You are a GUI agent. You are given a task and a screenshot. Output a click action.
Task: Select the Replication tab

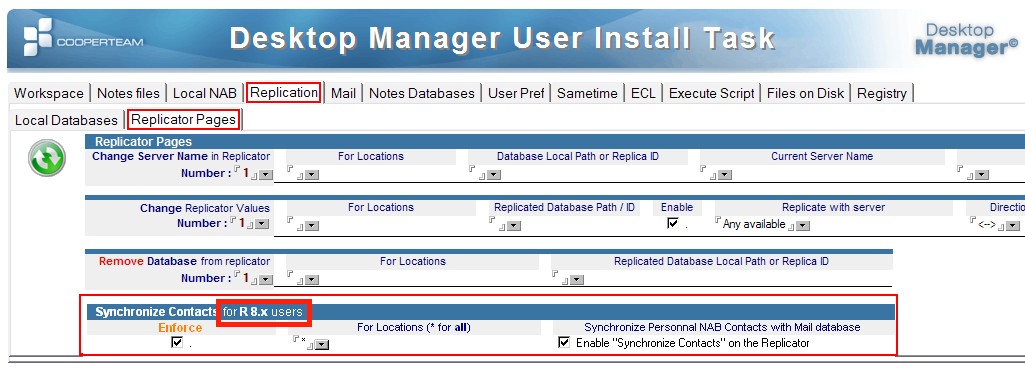click(284, 93)
